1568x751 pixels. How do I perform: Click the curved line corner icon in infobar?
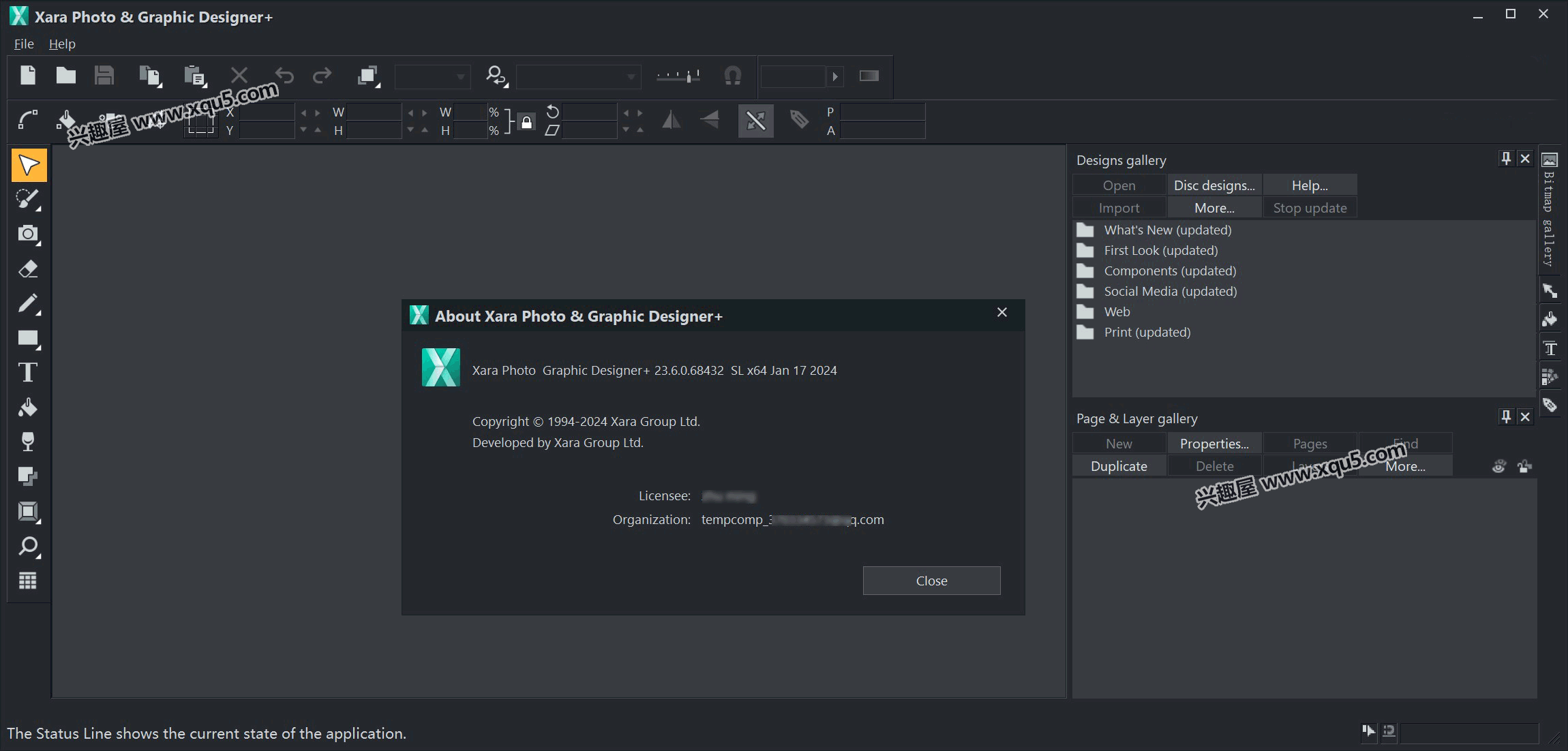coord(28,120)
